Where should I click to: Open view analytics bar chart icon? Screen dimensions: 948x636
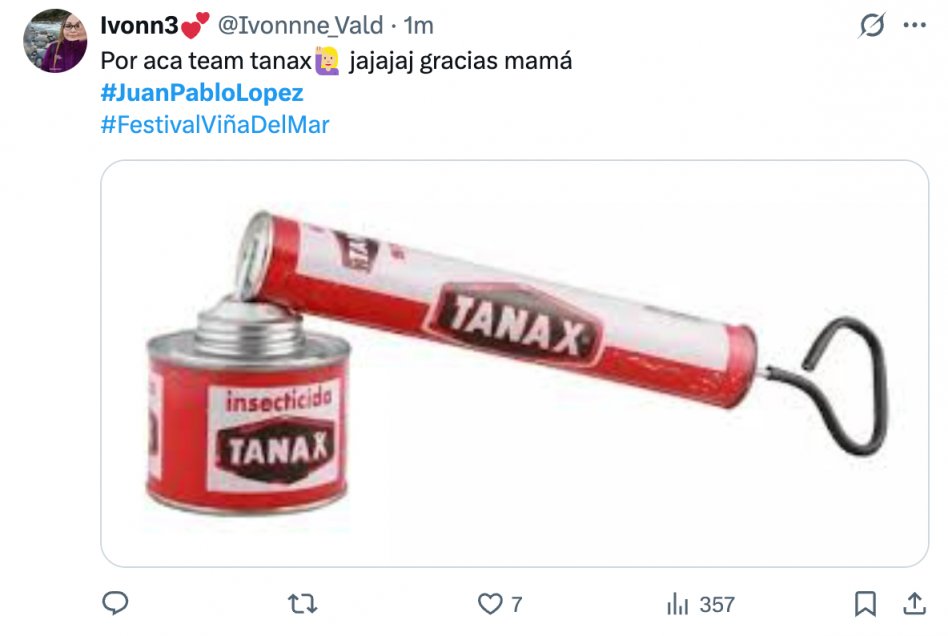tap(677, 603)
